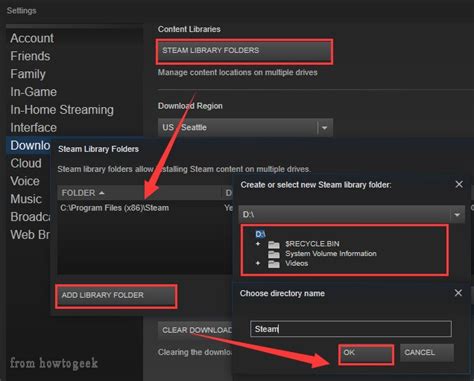Image resolution: width=474 pixels, height=381 pixels.
Task: Open the Web Browser settings category
Action: pyautogui.click(x=30, y=235)
